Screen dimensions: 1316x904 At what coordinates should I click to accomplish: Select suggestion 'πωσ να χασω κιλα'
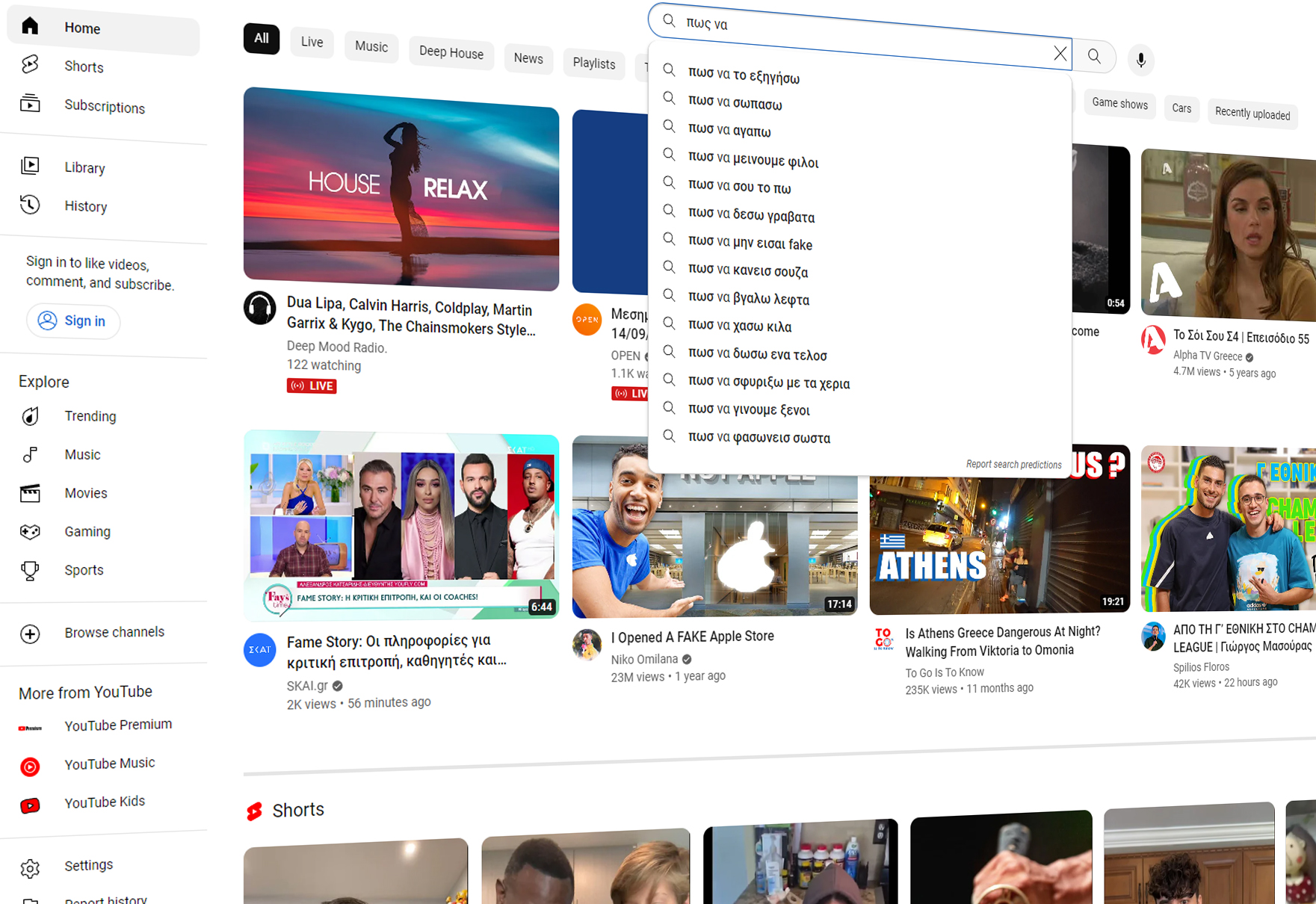(x=739, y=326)
